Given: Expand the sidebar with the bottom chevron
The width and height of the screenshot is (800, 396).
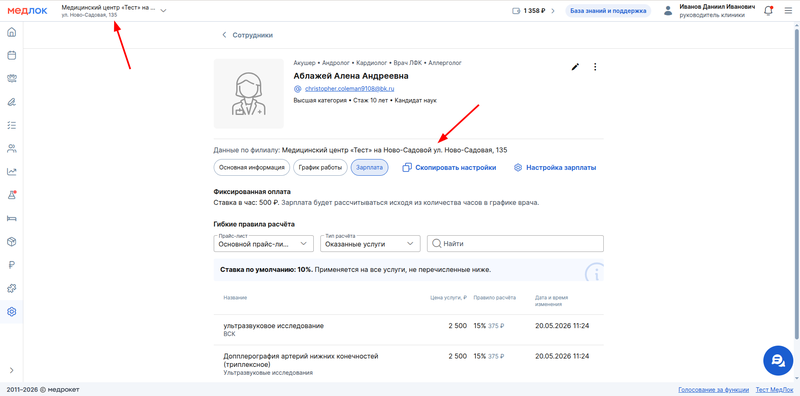Looking at the screenshot, I should (11, 370).
